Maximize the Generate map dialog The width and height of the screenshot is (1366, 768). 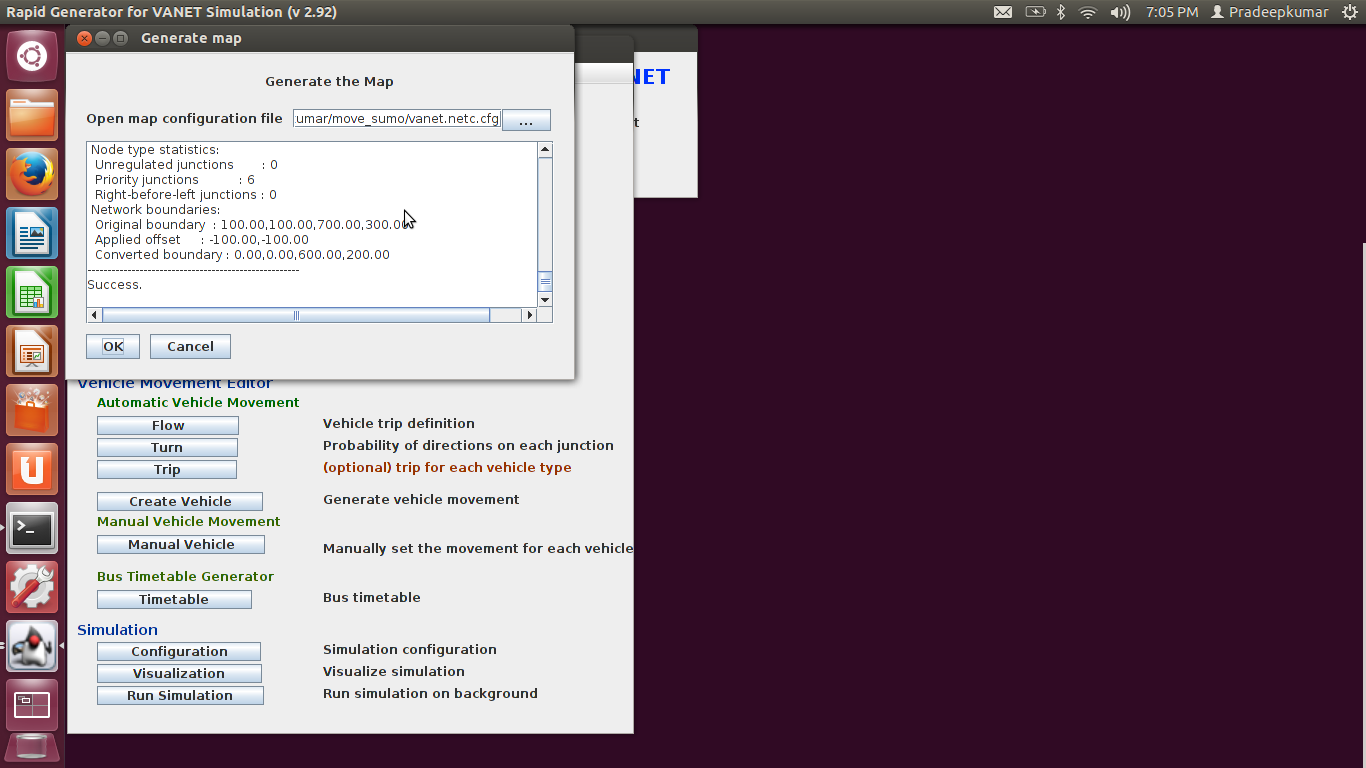[x=120, y=38]
